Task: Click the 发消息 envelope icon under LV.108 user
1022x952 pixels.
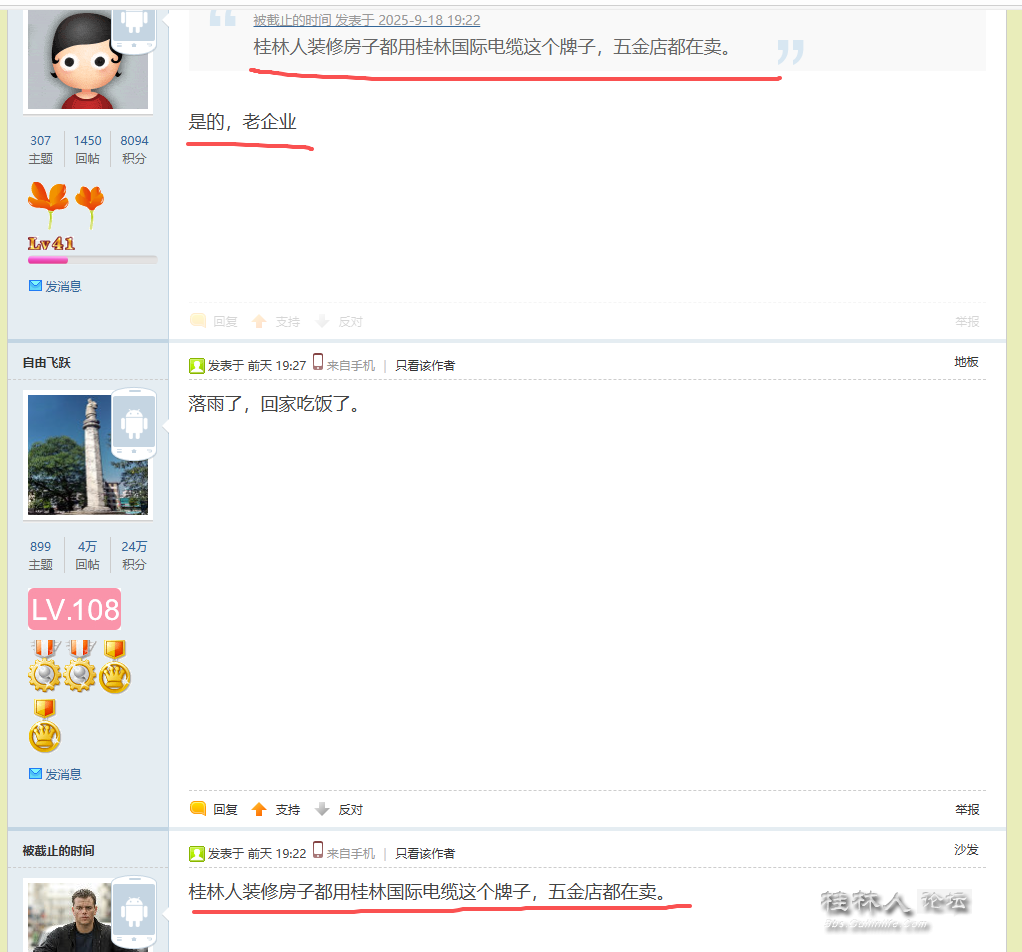Action: (x=35, y=773)
